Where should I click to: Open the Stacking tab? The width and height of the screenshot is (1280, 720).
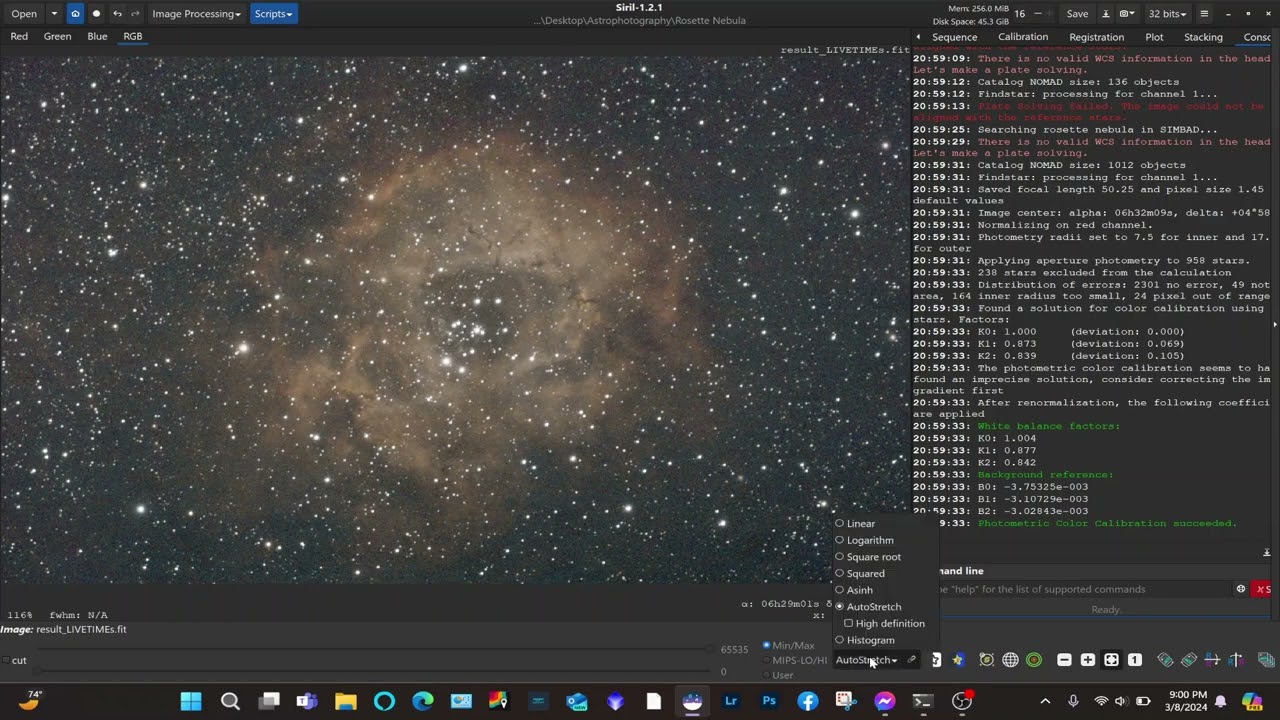tap(1203, 37)
